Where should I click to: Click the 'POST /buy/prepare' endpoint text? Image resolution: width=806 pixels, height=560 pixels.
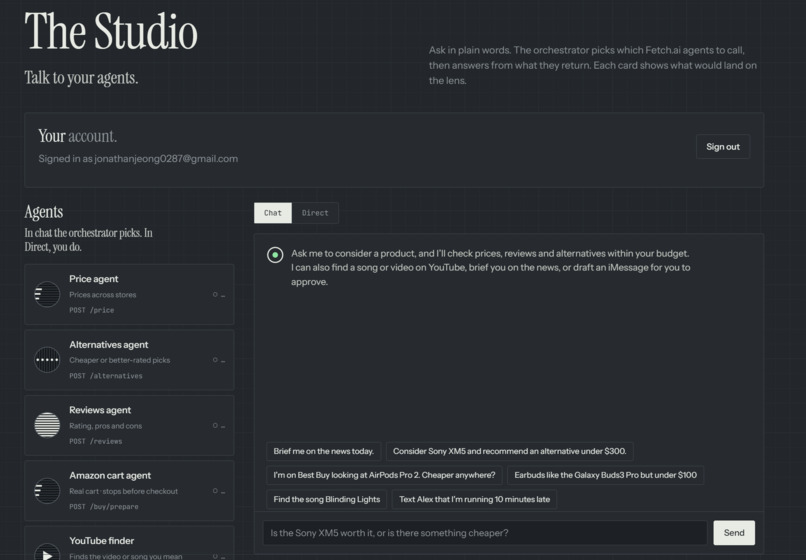[104, 507]
